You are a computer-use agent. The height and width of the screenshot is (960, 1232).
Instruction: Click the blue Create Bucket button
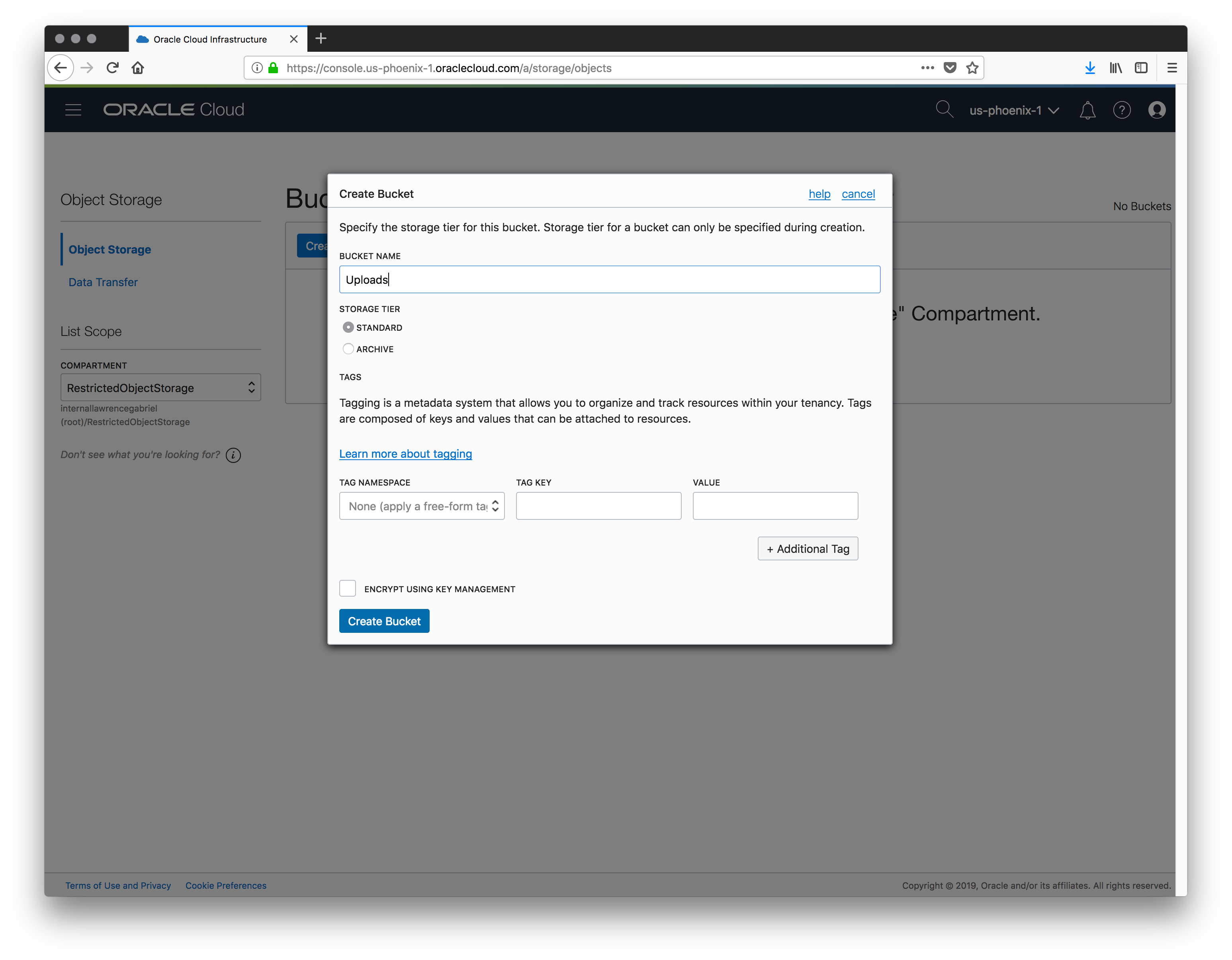coord(383,621)
